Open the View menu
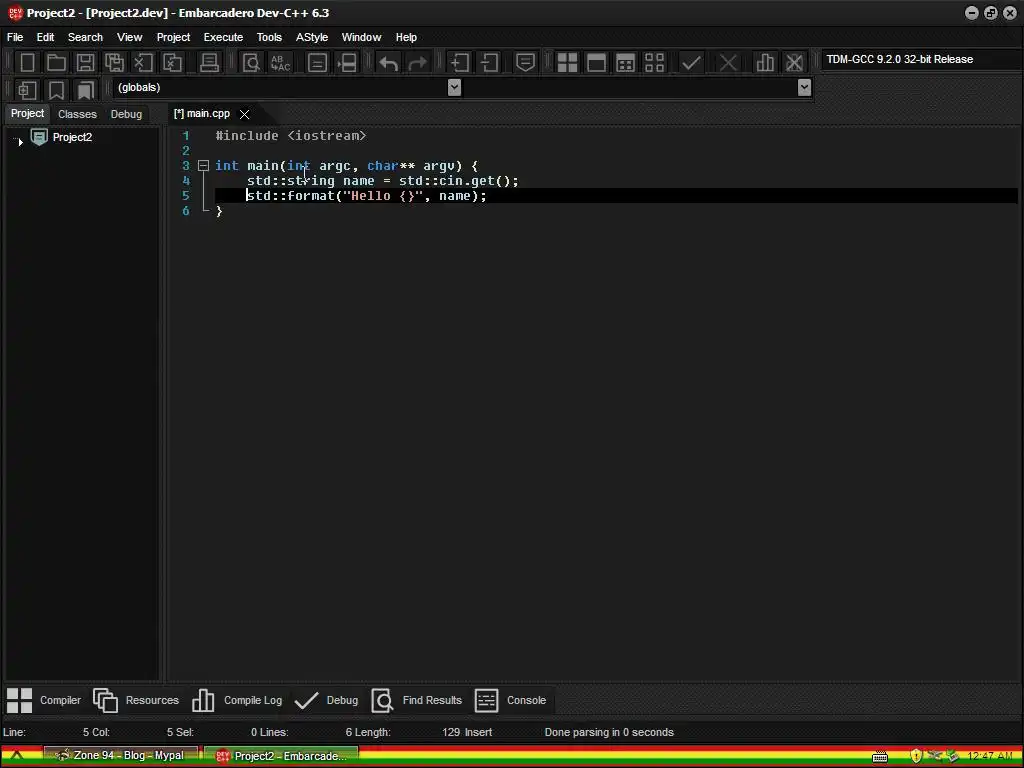This screenshot has width=1024, height=768. (x=129, y=37)
